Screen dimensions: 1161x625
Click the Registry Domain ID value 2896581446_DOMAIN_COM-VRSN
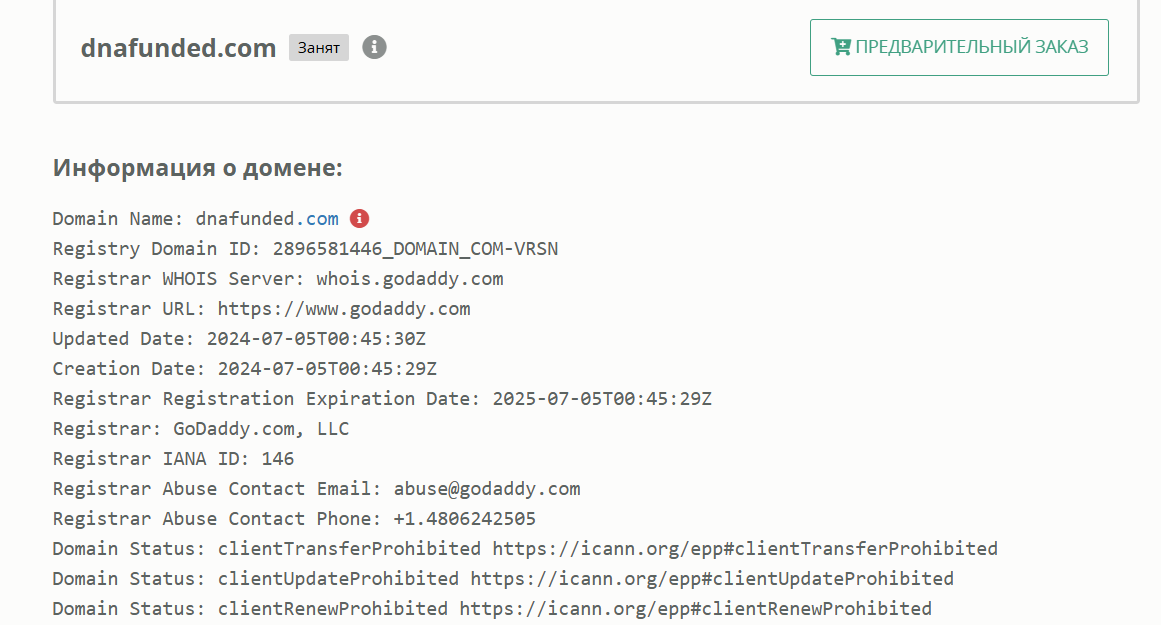click(x=415, y=249)
